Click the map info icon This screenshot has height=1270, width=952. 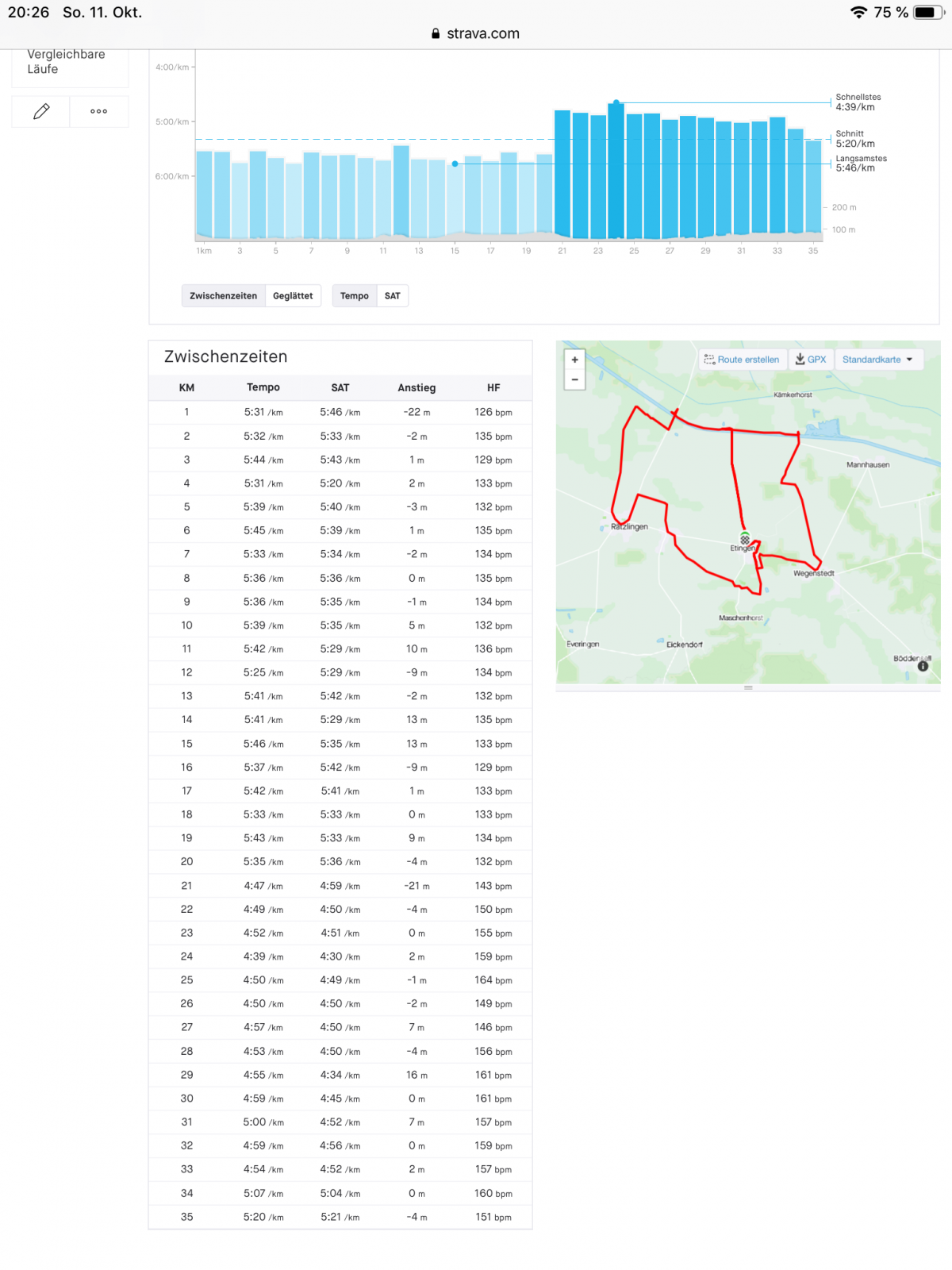923,666
